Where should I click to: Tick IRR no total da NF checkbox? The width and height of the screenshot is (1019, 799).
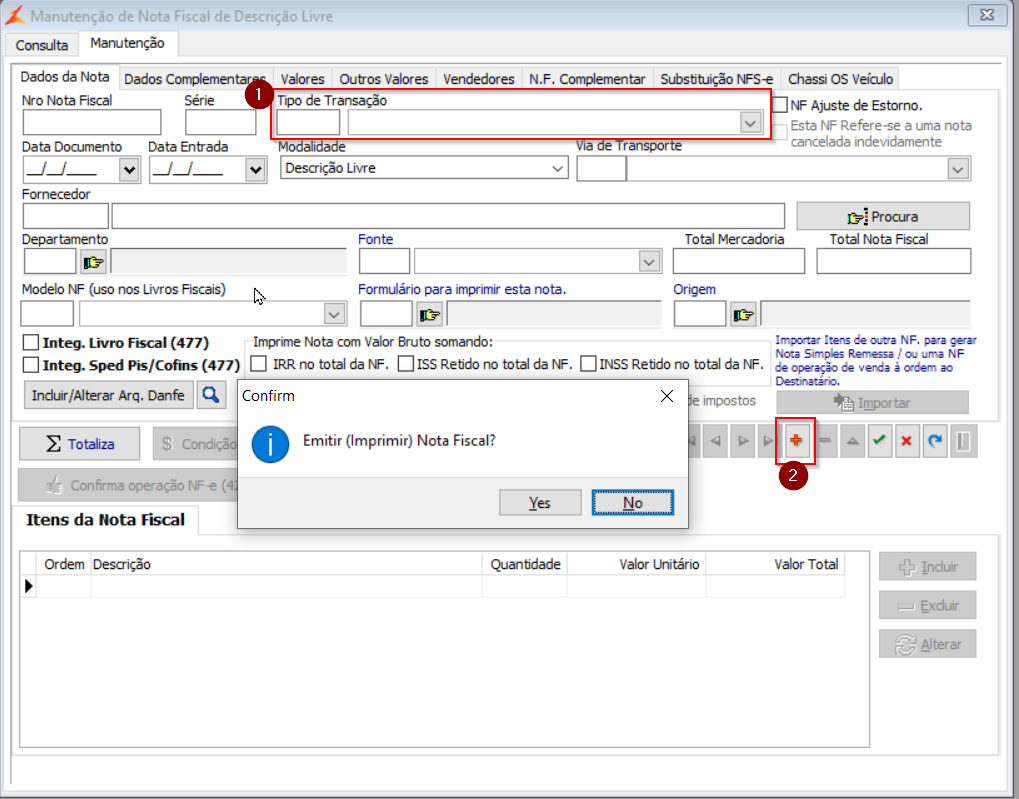coord(259,363)
